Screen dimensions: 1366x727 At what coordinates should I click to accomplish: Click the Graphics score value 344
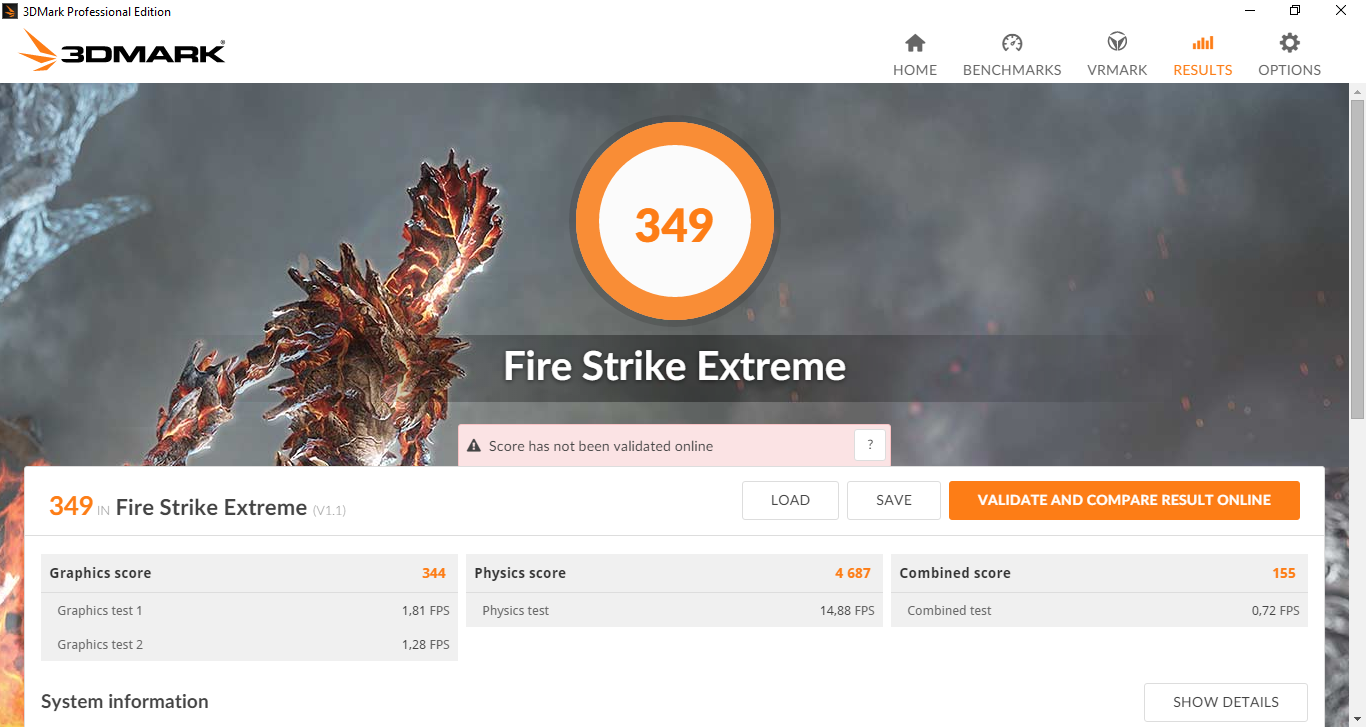pyautogui.click(x=434, y=573)
